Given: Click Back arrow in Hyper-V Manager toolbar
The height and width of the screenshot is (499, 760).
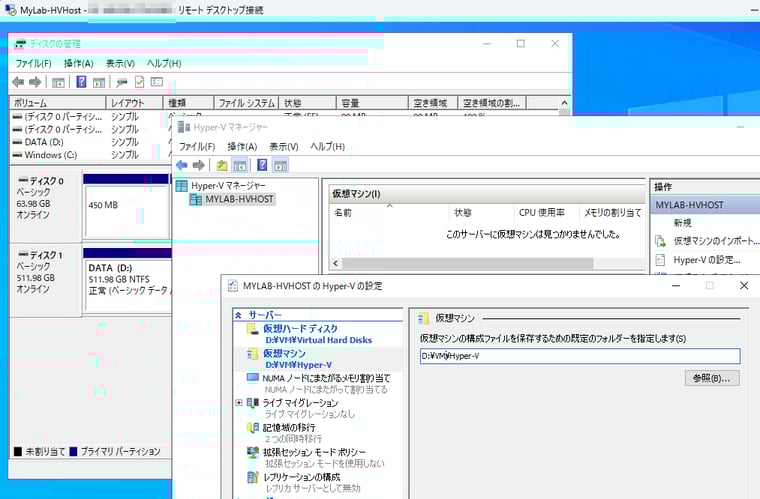Looking at the screenshot, I should pyautogui.click(x=182, y=165).
